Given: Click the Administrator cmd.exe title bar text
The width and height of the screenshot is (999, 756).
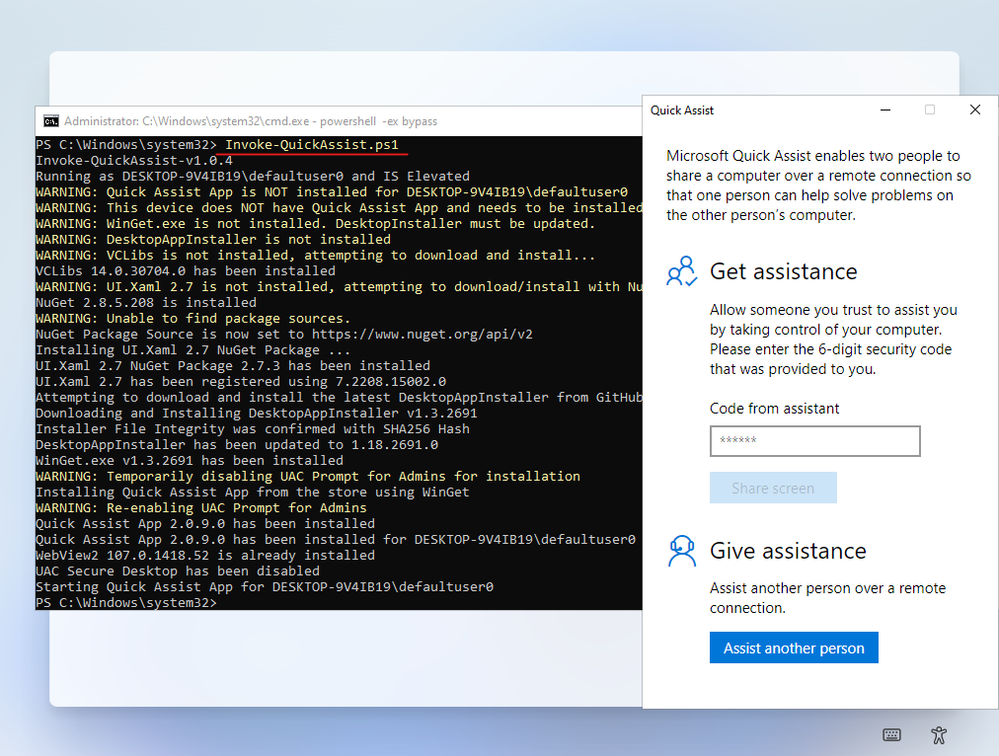Looking at the screenshot, I should 250,121.
